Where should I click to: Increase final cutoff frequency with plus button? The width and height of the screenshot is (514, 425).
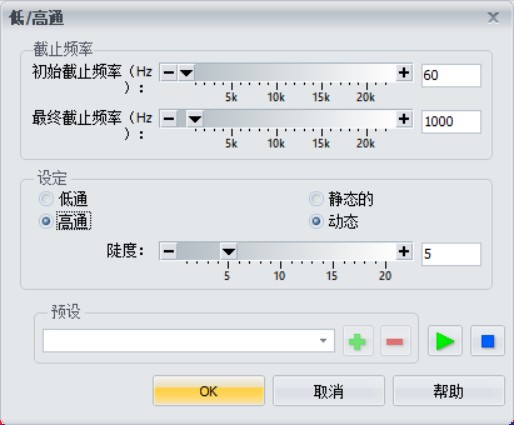pyautogui.click(x=404, y=119)
